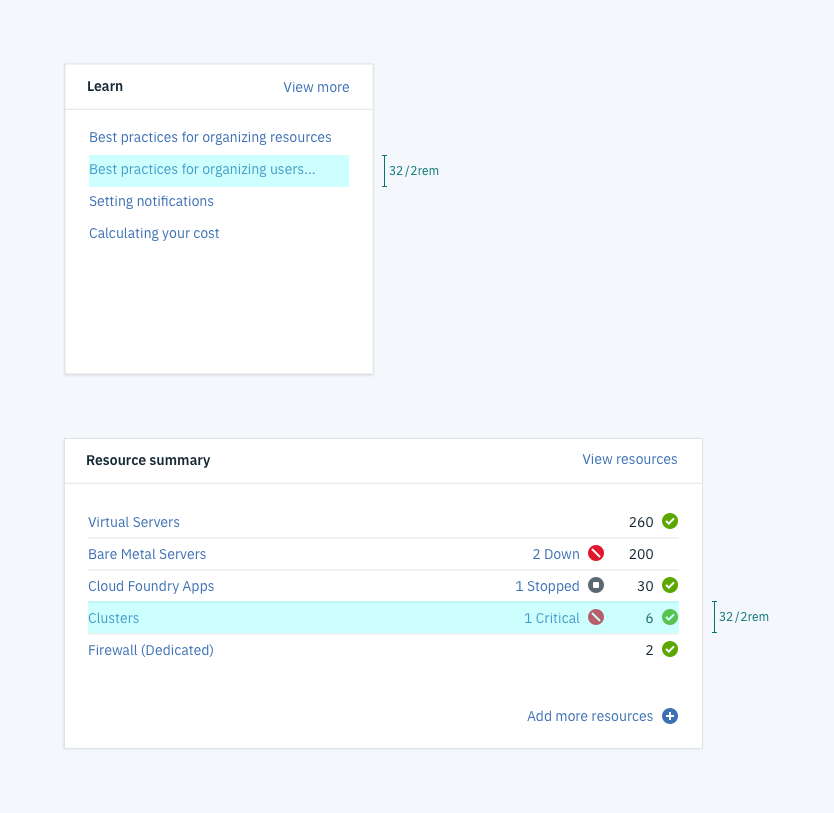The height and width of the screenshot is (813, 834).
Task: Open the Virtual Servers resource link
Action: [134, 522]
